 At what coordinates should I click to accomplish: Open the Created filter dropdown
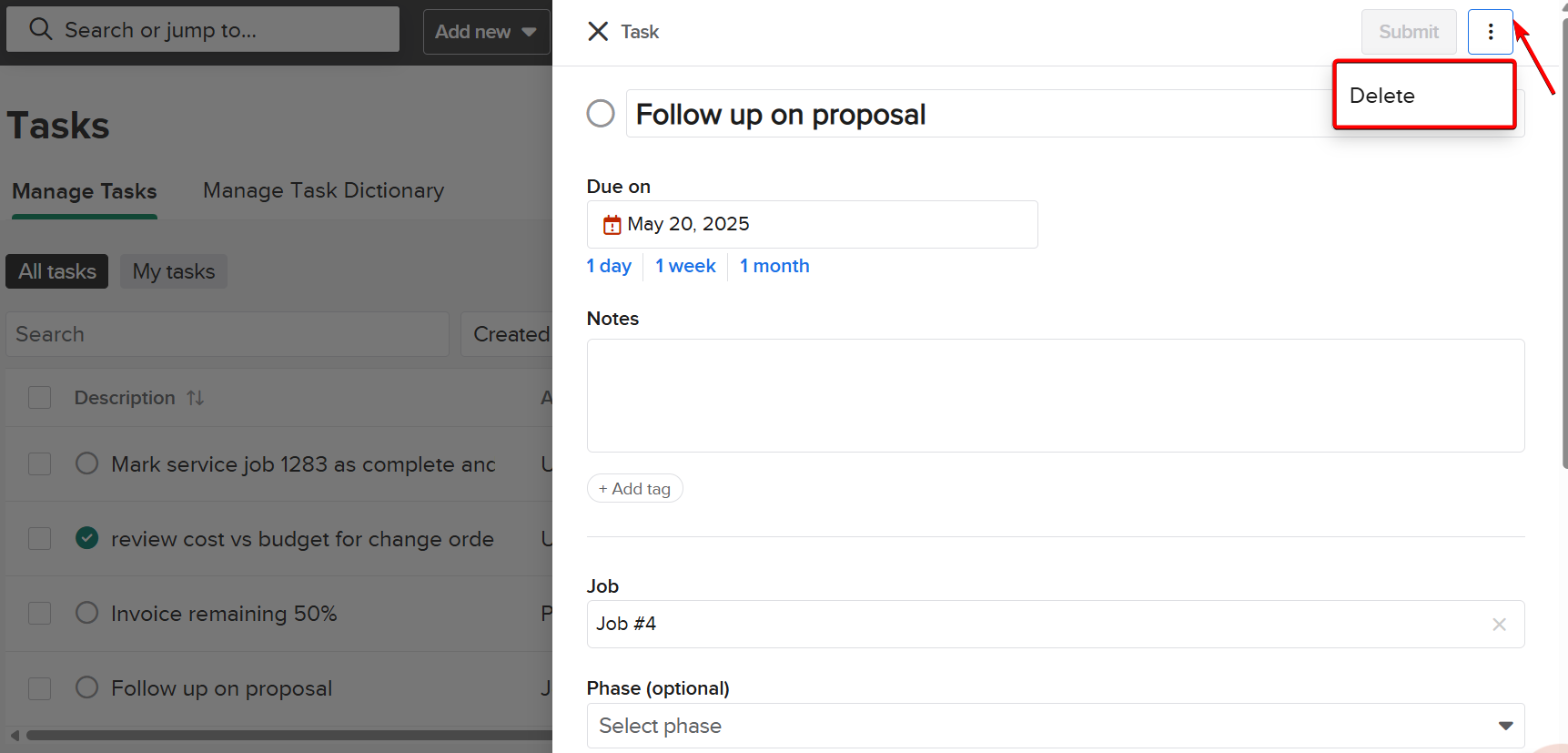click(x=511, y=334)
